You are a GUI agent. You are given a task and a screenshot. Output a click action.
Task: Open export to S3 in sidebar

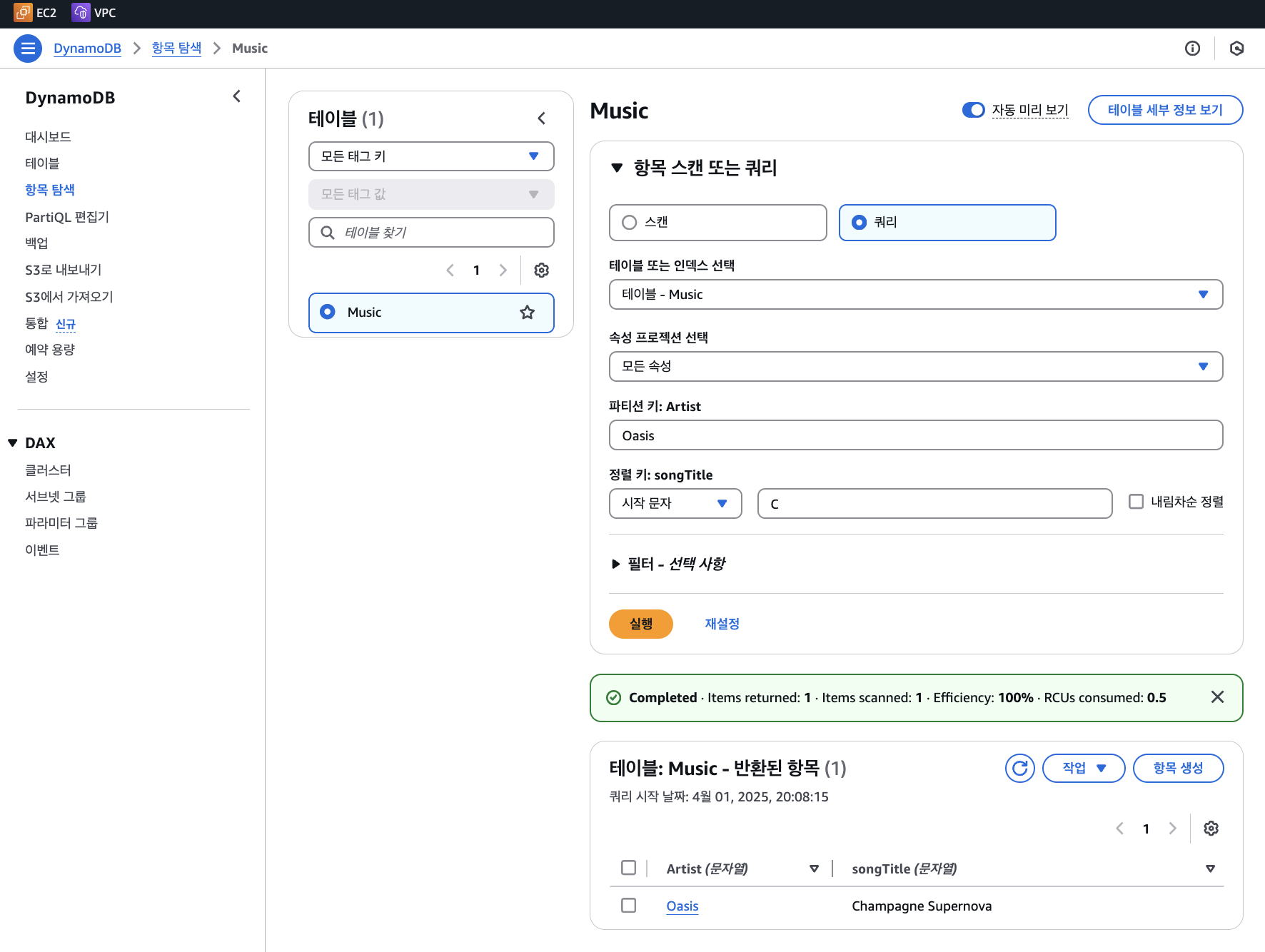[x=64, y=270]
